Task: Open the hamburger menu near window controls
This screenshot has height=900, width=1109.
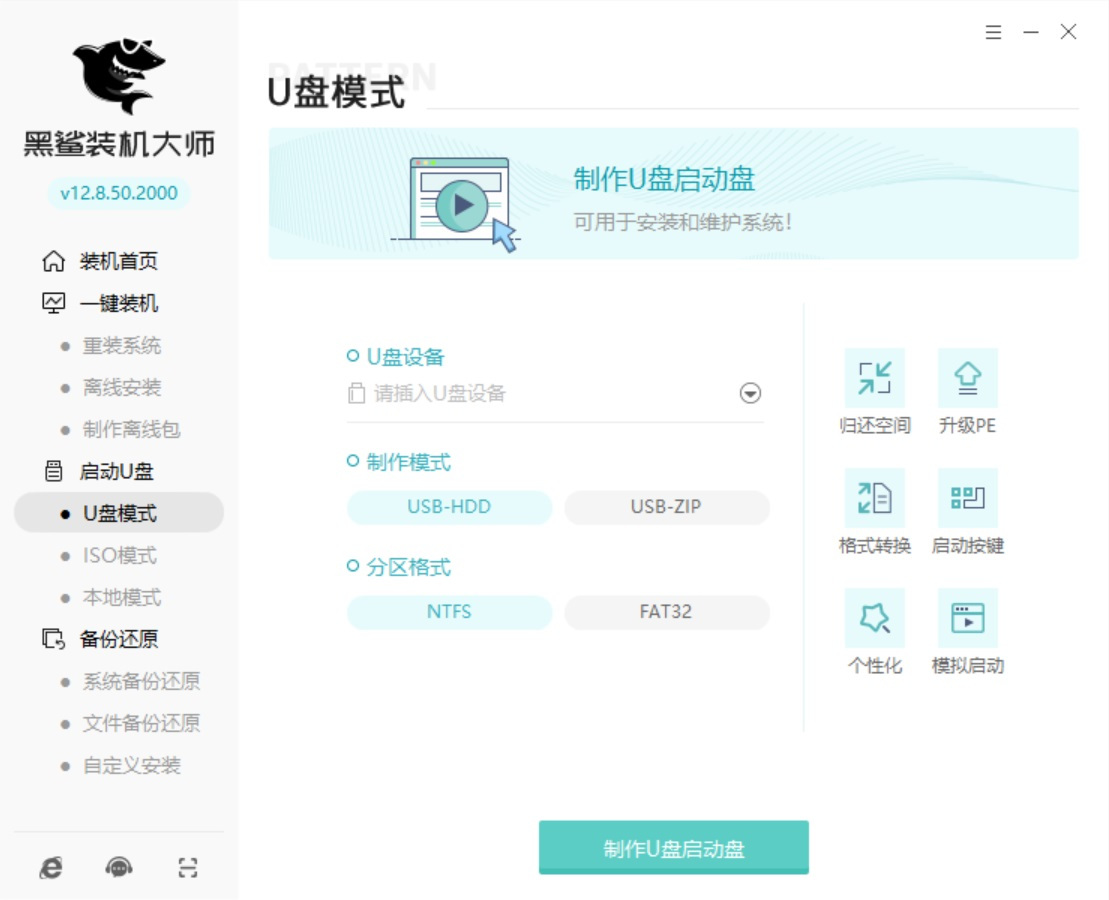Action: click(993, 32)
